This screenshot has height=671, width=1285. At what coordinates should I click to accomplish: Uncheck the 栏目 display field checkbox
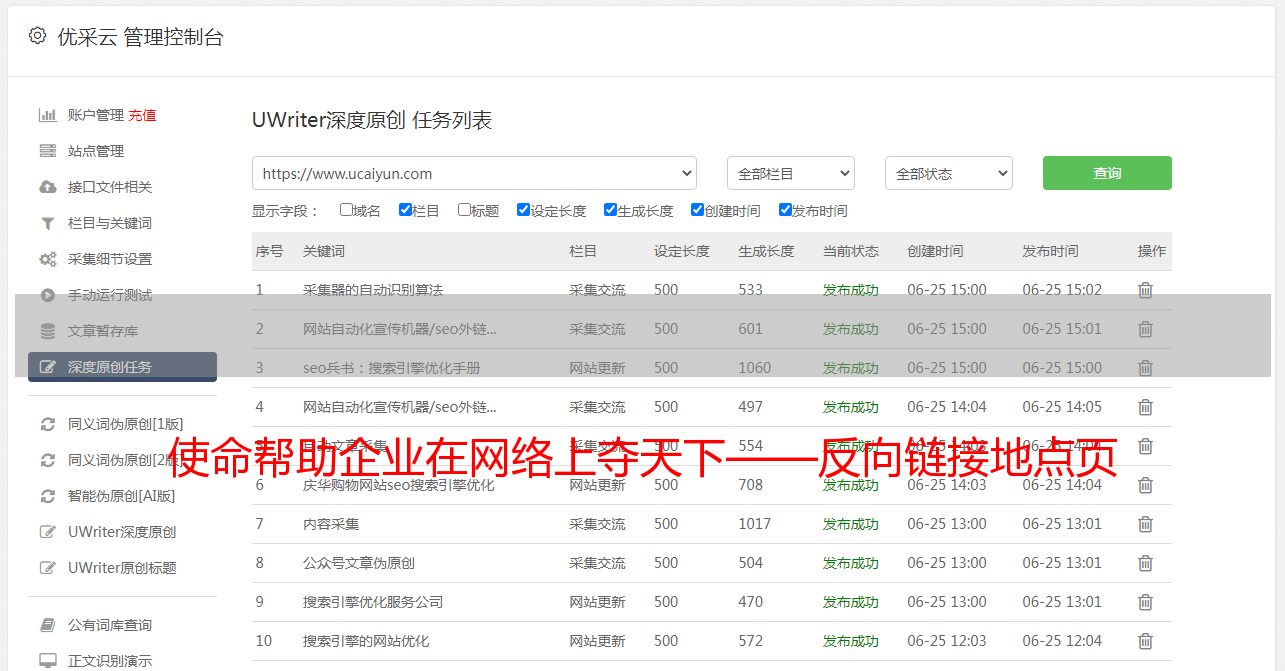(405, 210)
